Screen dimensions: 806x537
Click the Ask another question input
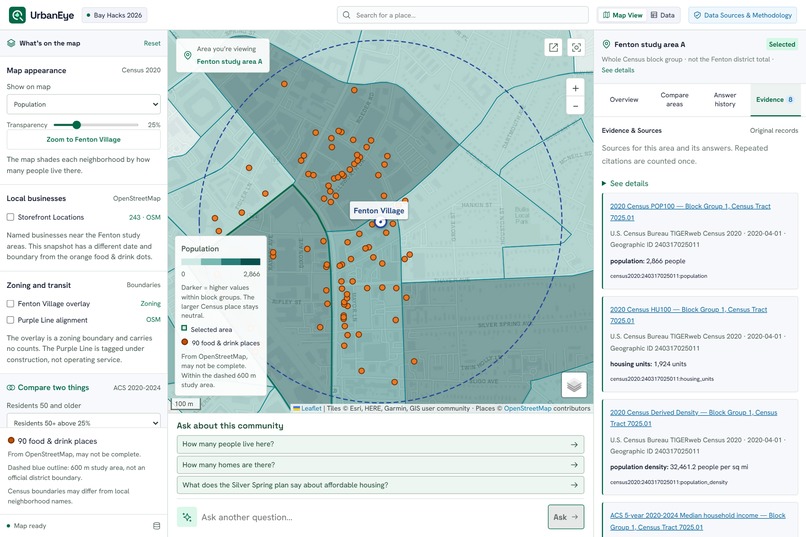[x=371, y=517]
